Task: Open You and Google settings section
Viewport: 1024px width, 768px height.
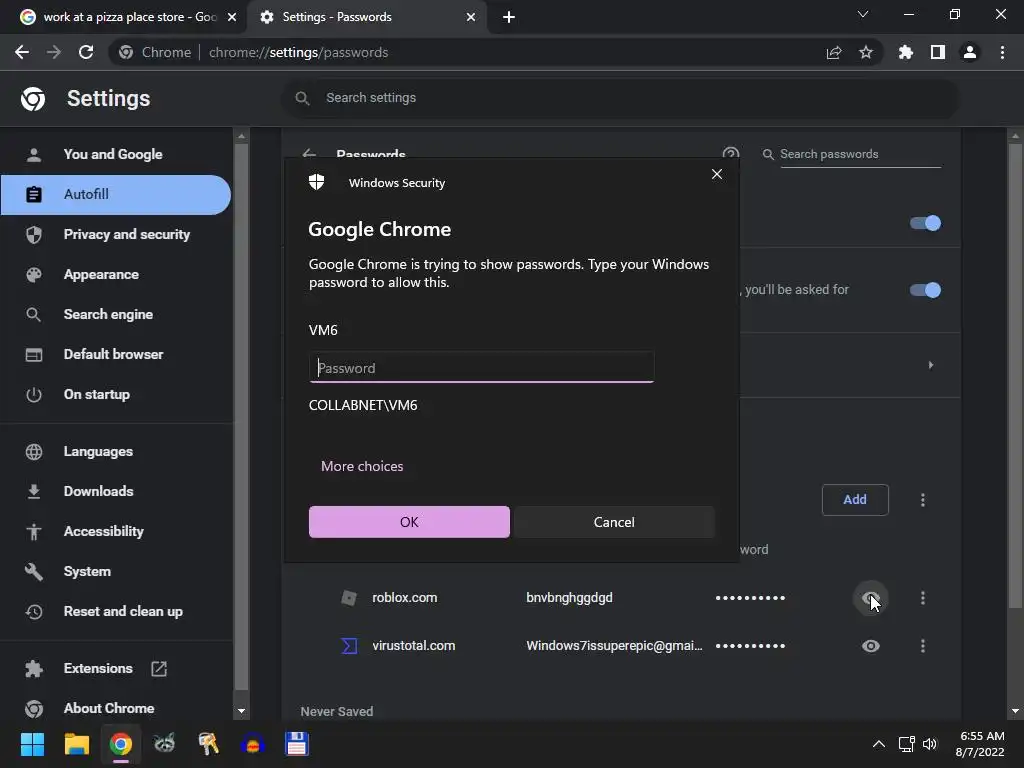Action: [x=116, y=154]
